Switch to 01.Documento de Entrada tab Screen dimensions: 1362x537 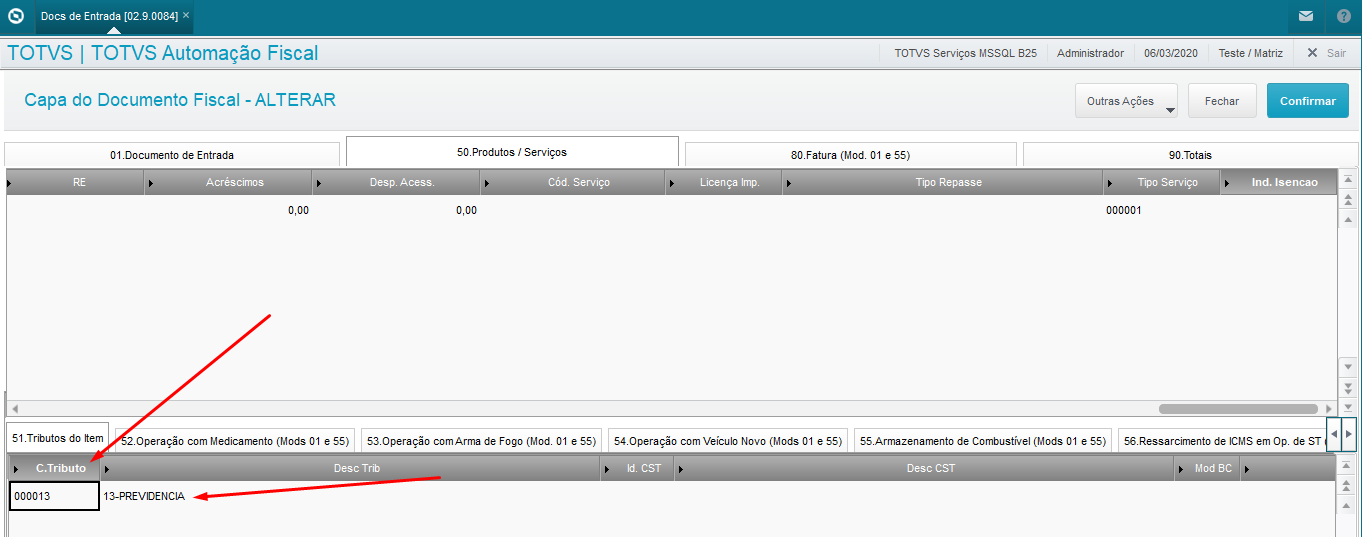172,155
